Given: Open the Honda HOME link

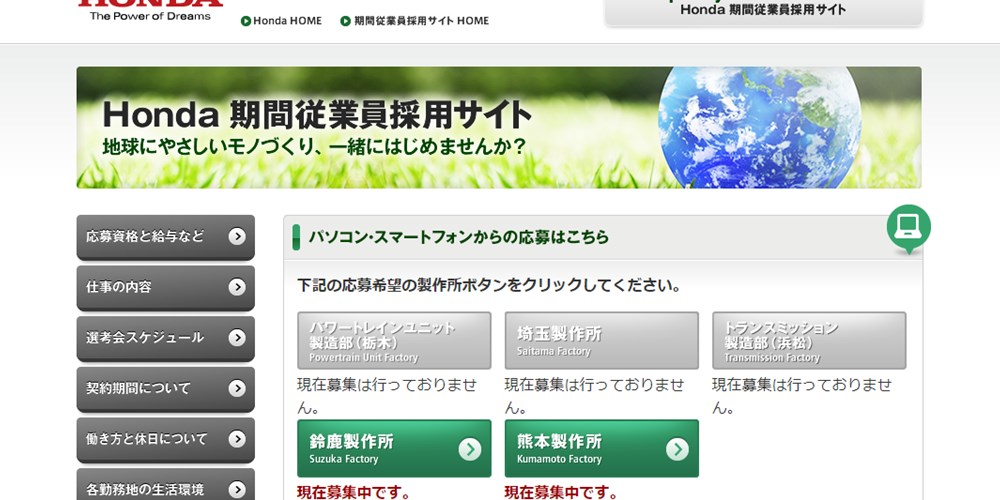Looking at the screenshot, I should pos(287,20).
